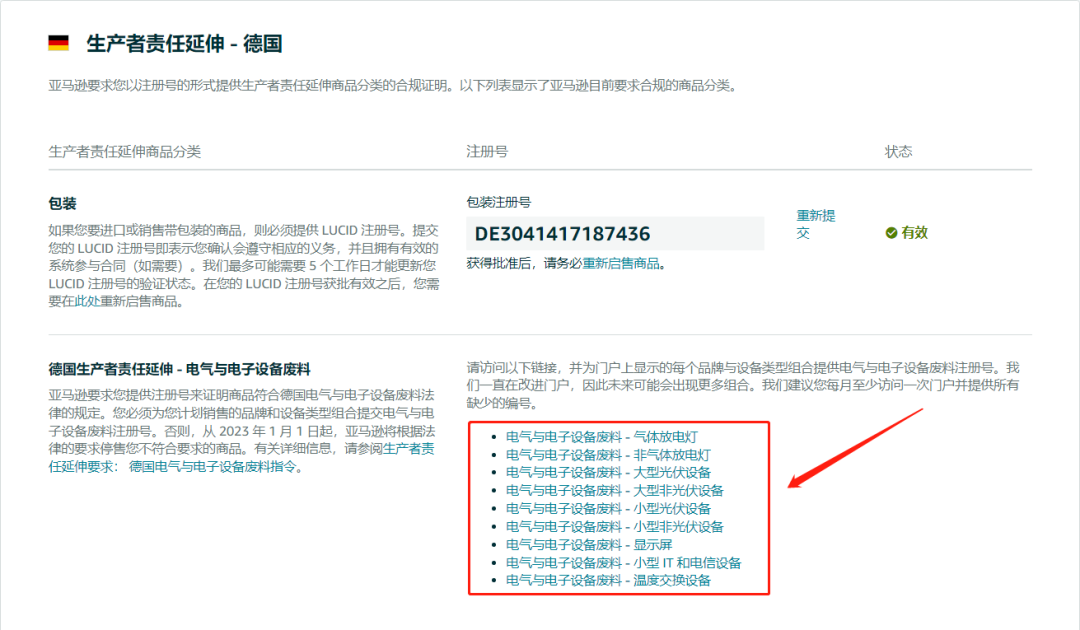Open link 电气与电子设备废料 - 小型非光伏设备
The width and height of the screenshot is (1080, 630).
click(615, 527)
